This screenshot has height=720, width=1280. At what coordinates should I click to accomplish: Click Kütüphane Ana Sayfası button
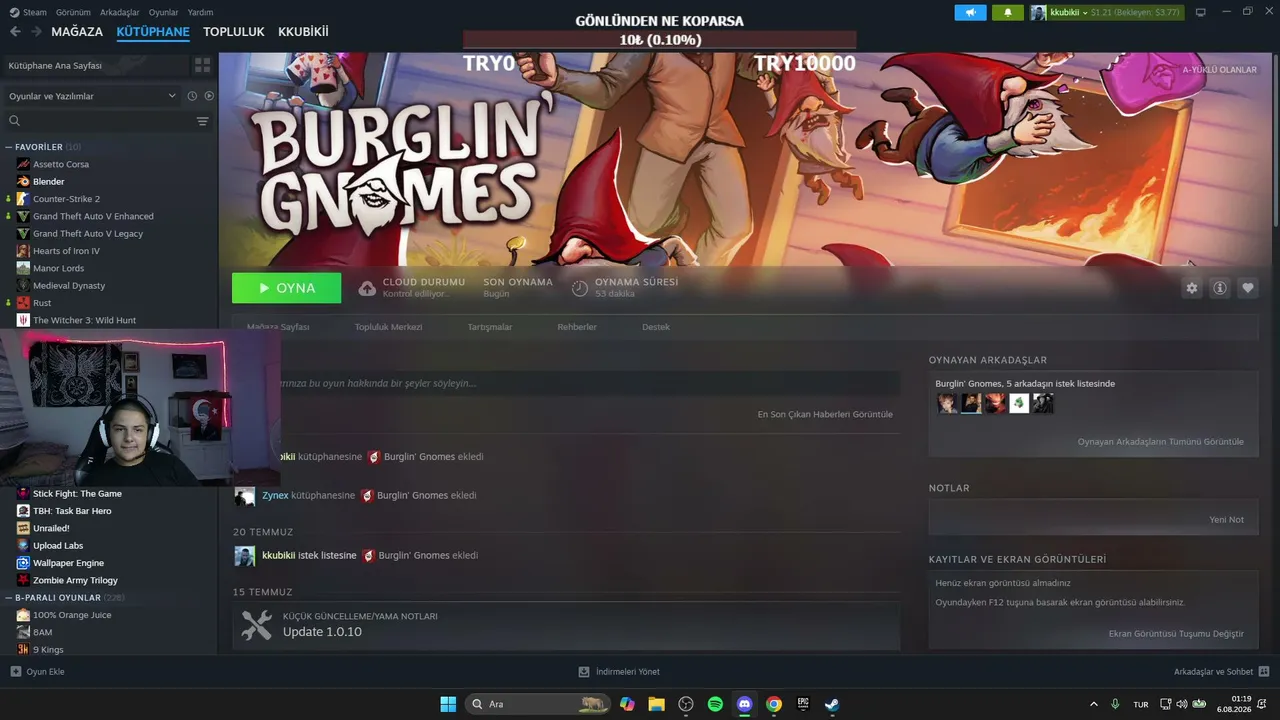(x=96, y=65)
